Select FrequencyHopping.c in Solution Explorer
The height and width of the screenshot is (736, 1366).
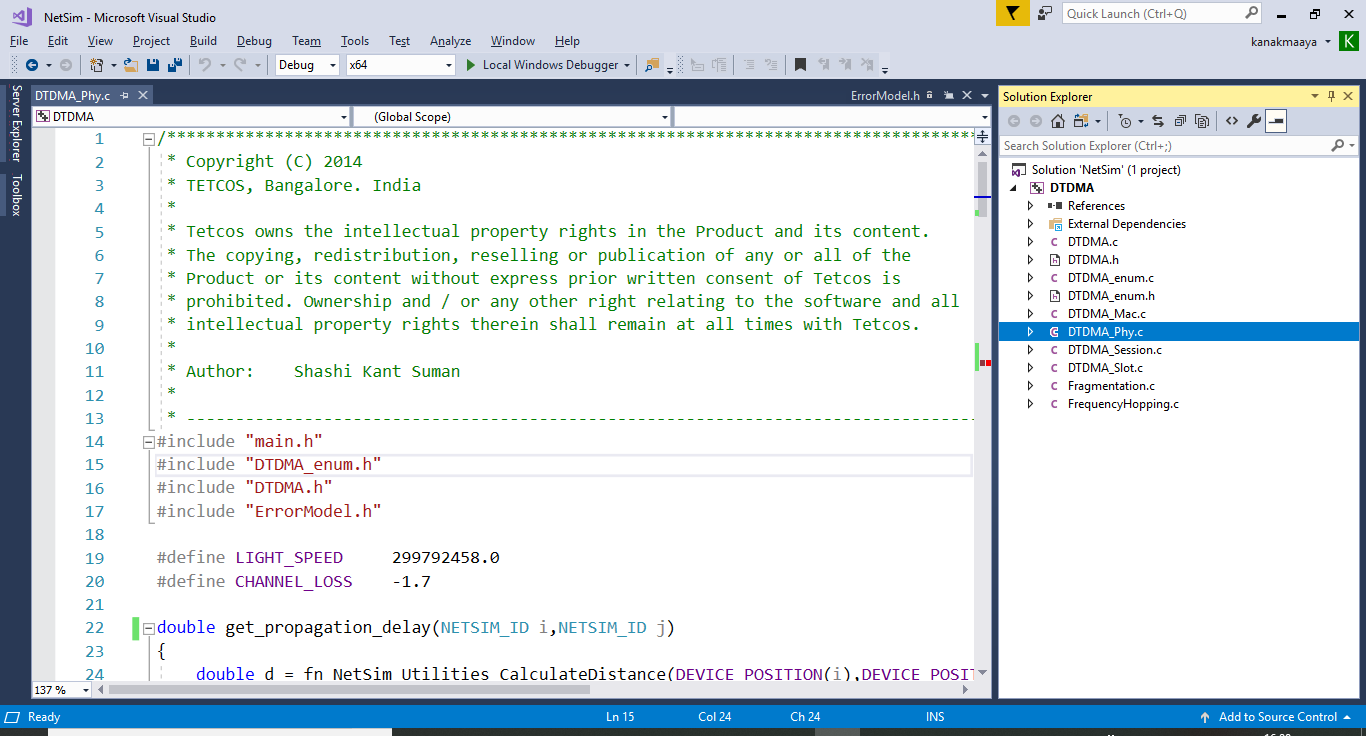[1123, 404]
